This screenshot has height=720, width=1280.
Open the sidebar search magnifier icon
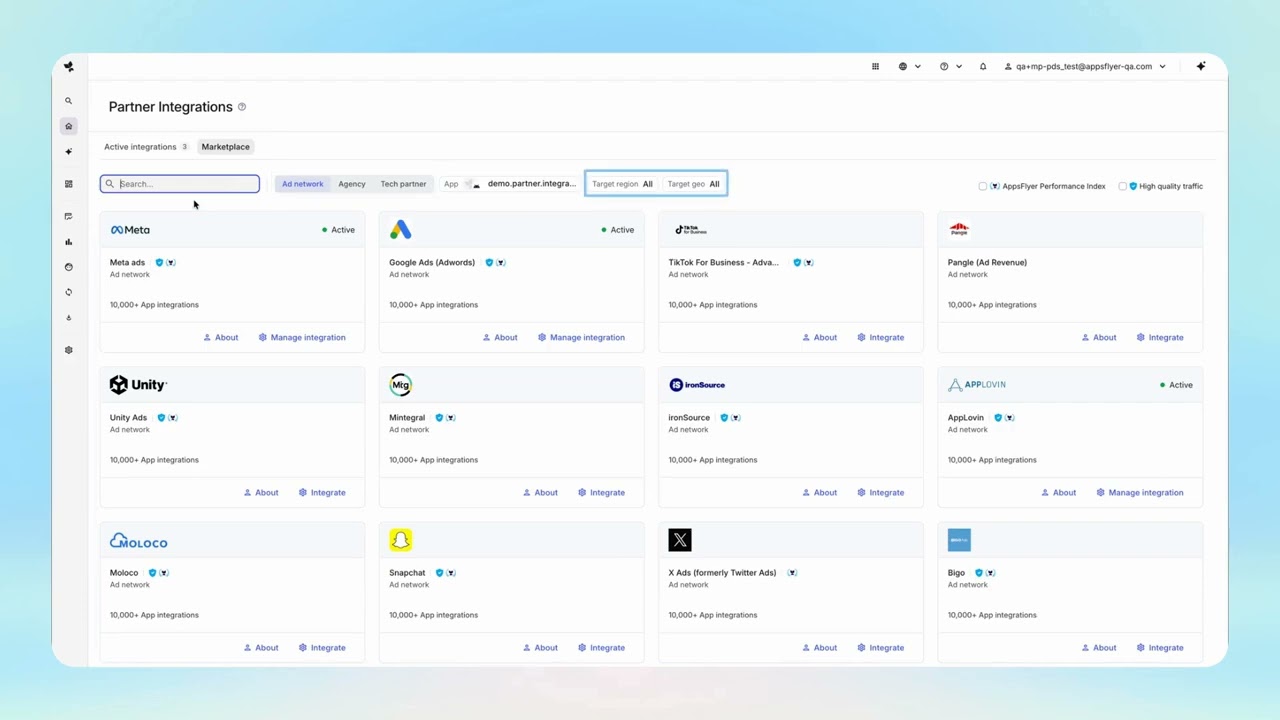(x=69, y=101)
